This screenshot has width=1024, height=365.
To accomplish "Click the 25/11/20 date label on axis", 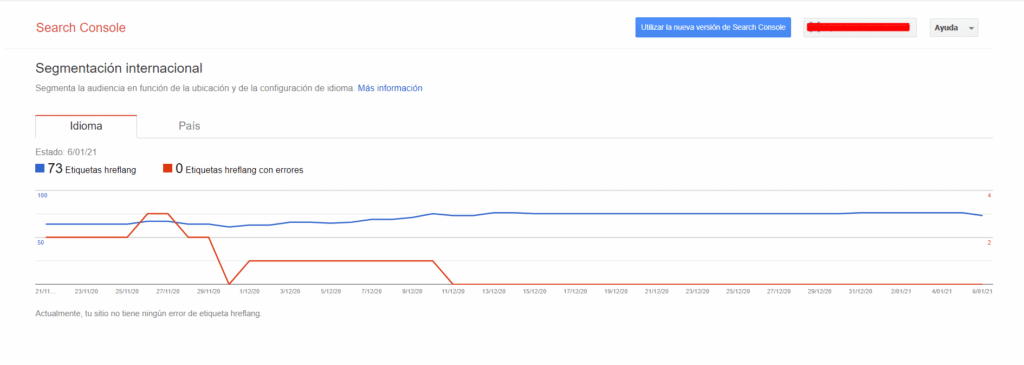I will point(127,291).
